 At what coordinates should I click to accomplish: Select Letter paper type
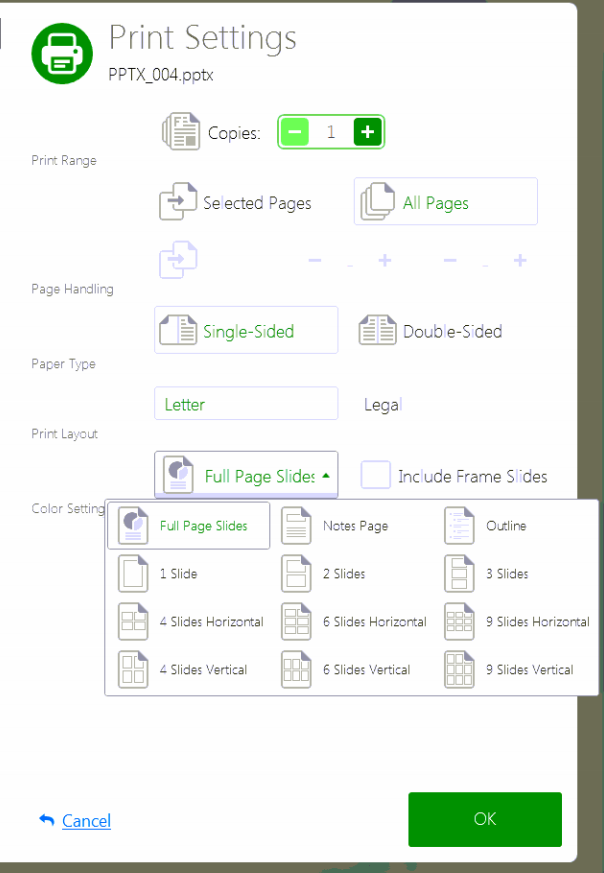[x=246, y=403]
